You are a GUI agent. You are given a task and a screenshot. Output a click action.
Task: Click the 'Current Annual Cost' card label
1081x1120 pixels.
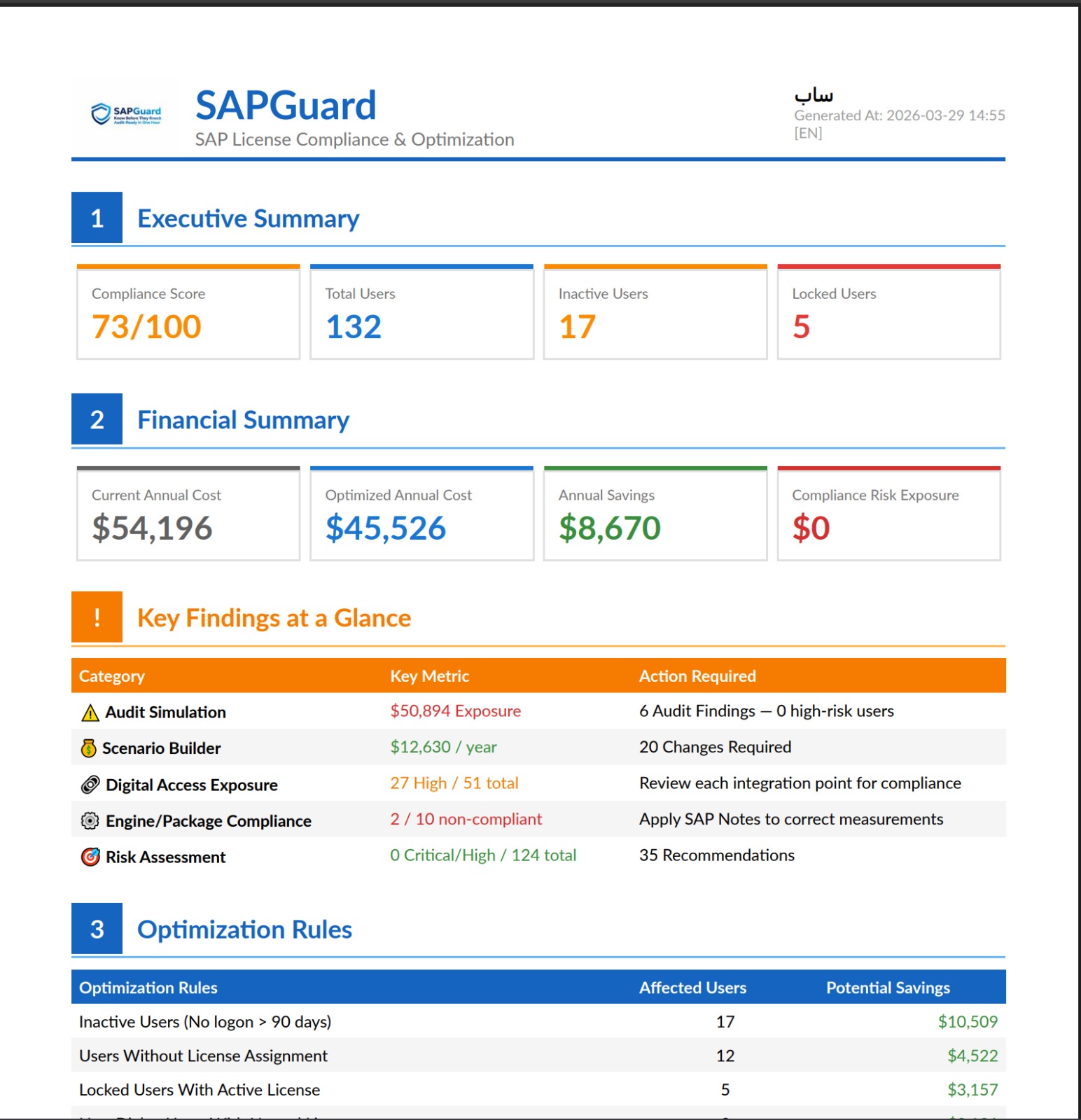157,495
